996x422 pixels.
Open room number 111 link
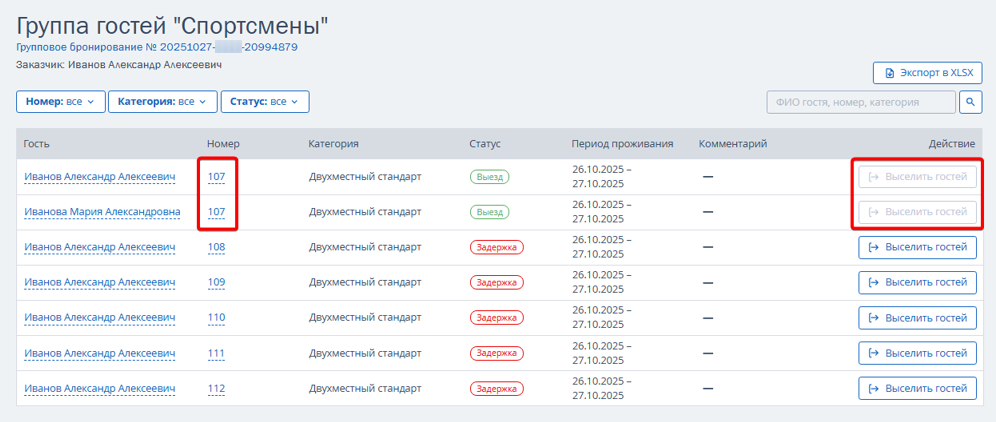pyautogui.click(x=216, y=353)
